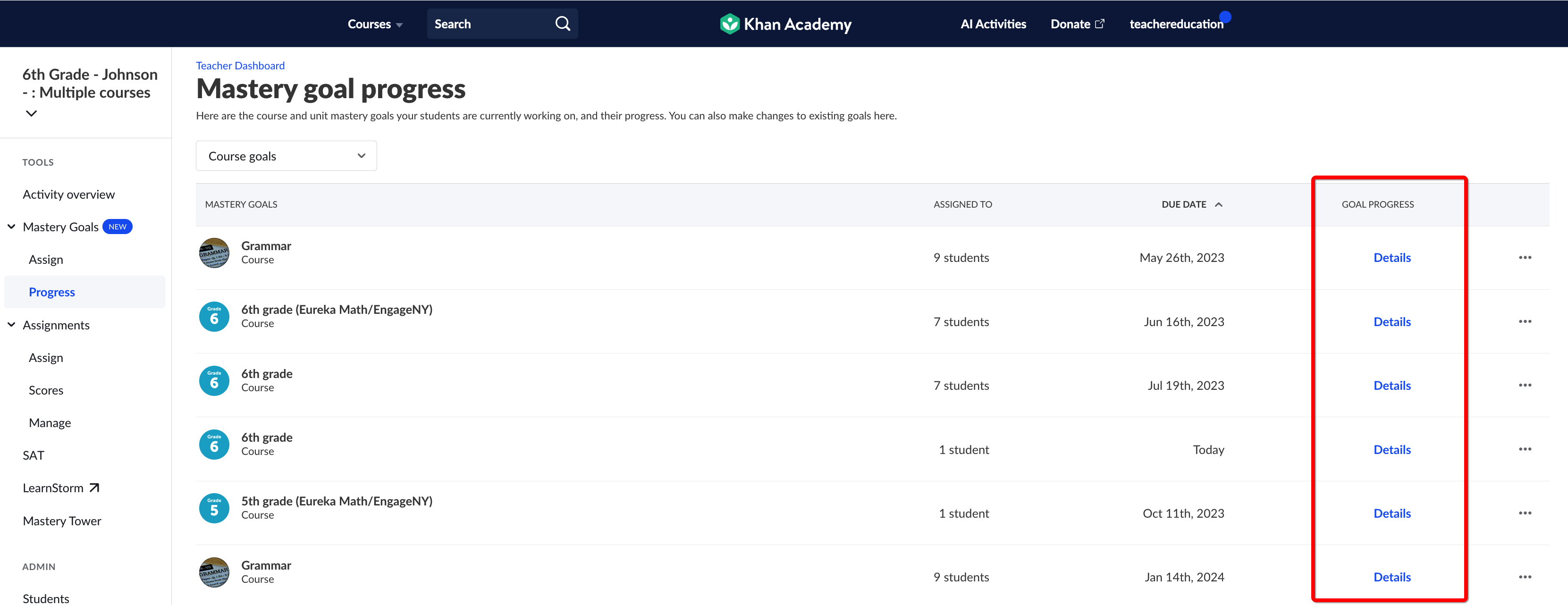Open more options for Grammar Jan 14th row

[x=1524, y=577]
